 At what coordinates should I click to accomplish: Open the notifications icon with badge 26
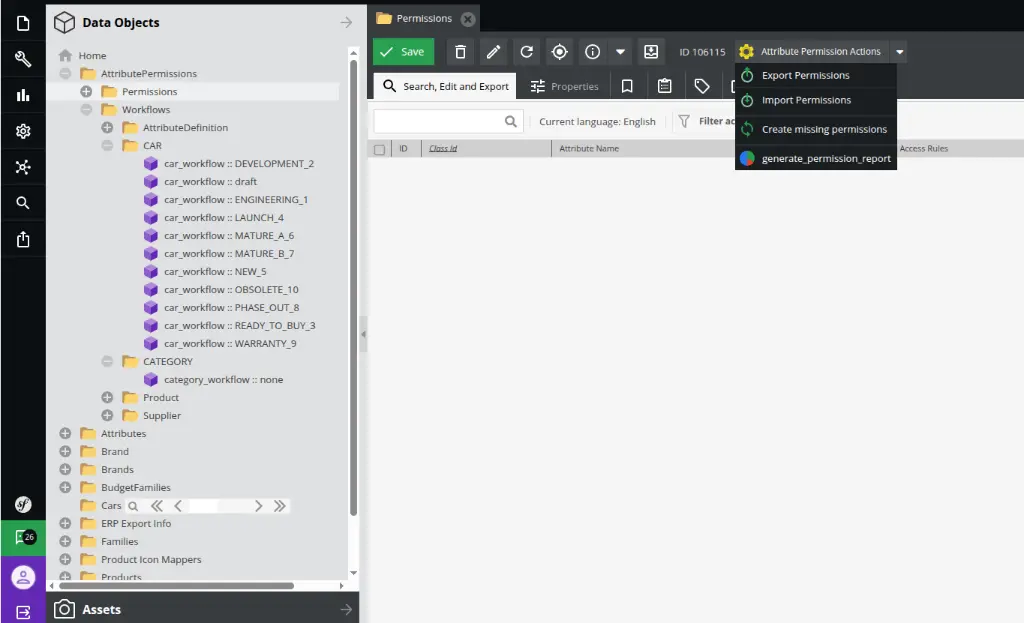(x=23, y=538)
